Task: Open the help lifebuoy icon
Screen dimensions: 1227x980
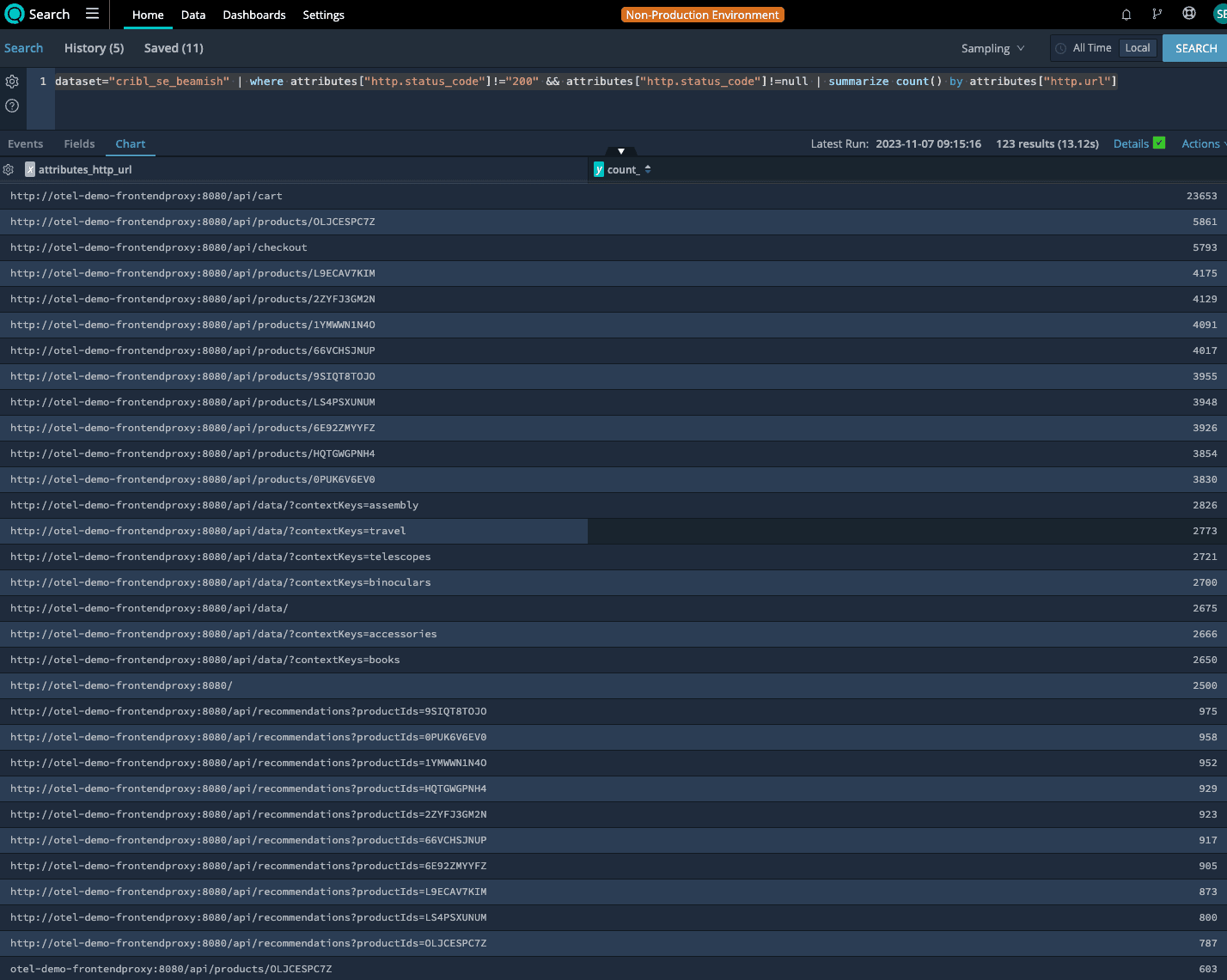Action: [x=1189, y=14]
